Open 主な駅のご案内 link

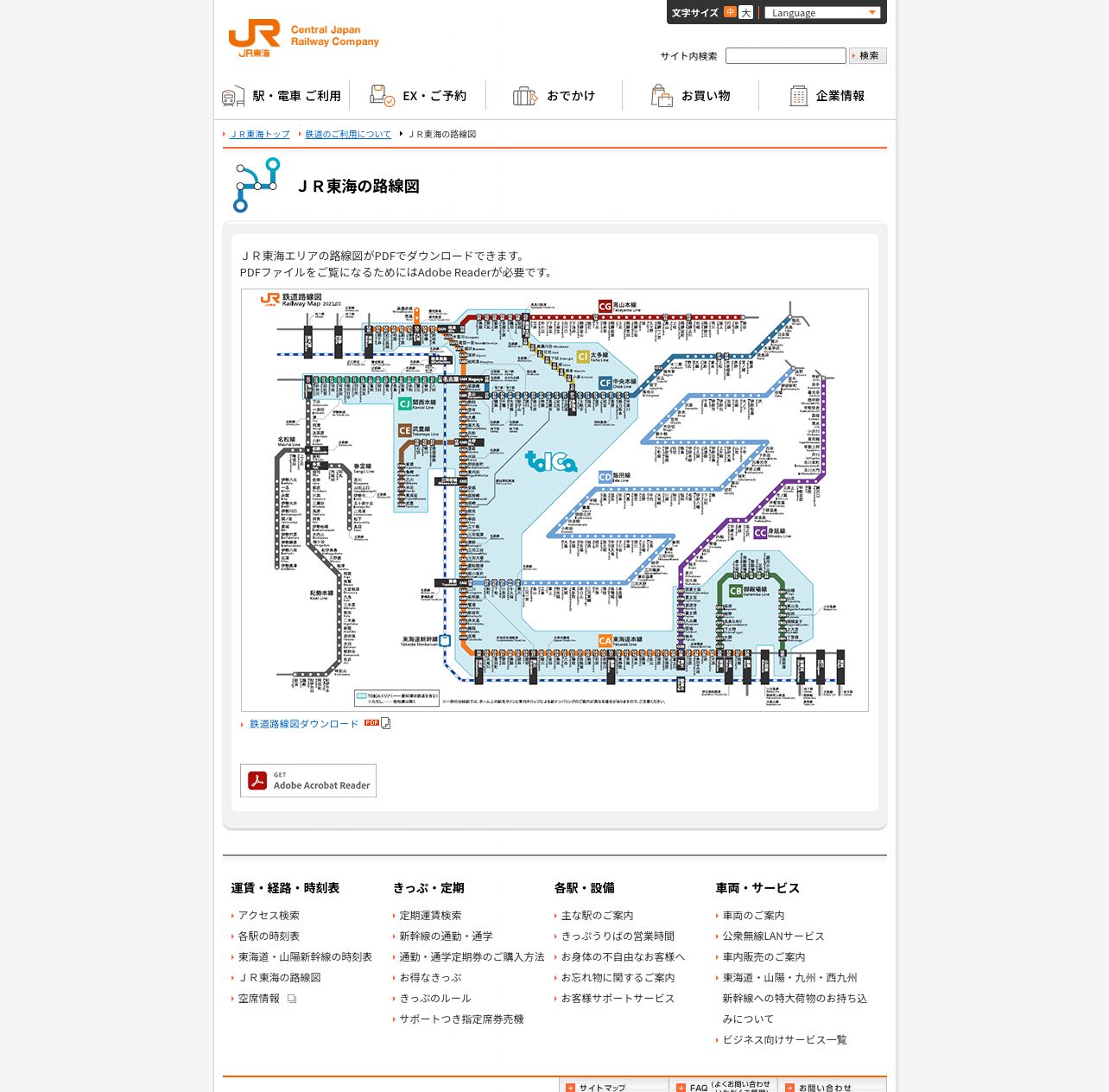click(x=597, y=916)
